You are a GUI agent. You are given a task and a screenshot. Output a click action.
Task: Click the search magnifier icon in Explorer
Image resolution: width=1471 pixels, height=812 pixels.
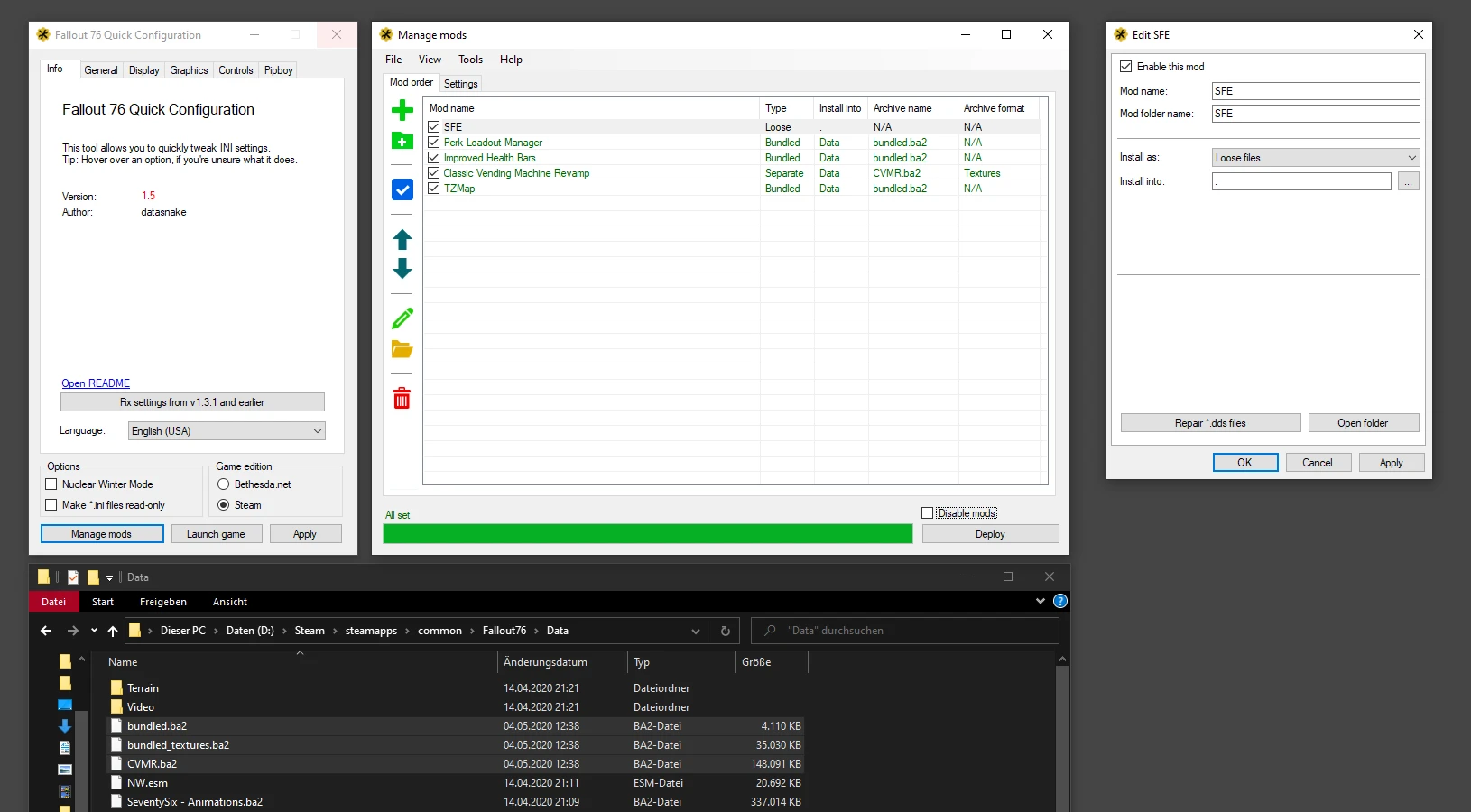point(770,631)
